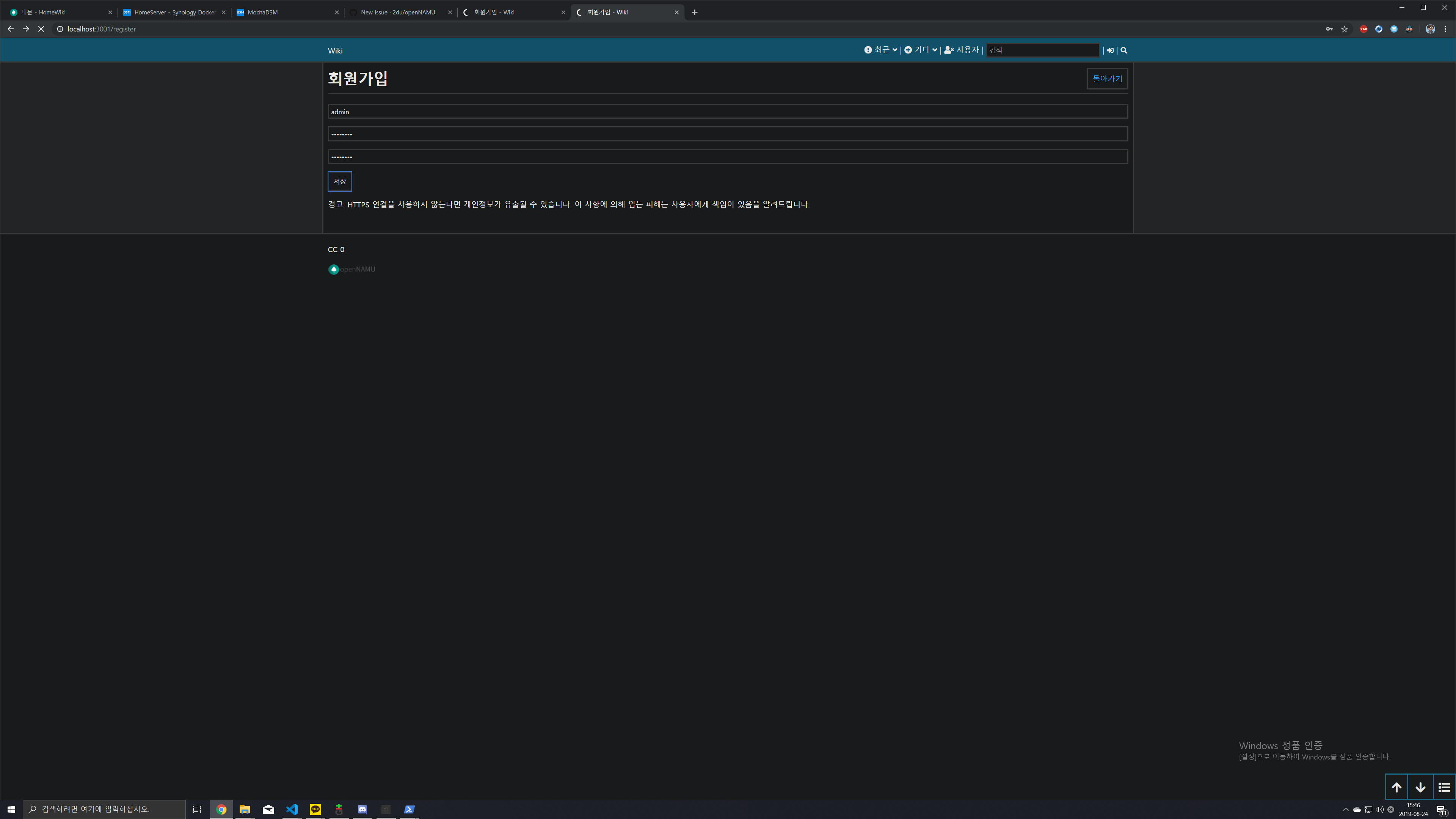Open the blue swirl browser extension
The height and width of the screenshot is (819, 1456).
pos(1379,29)
